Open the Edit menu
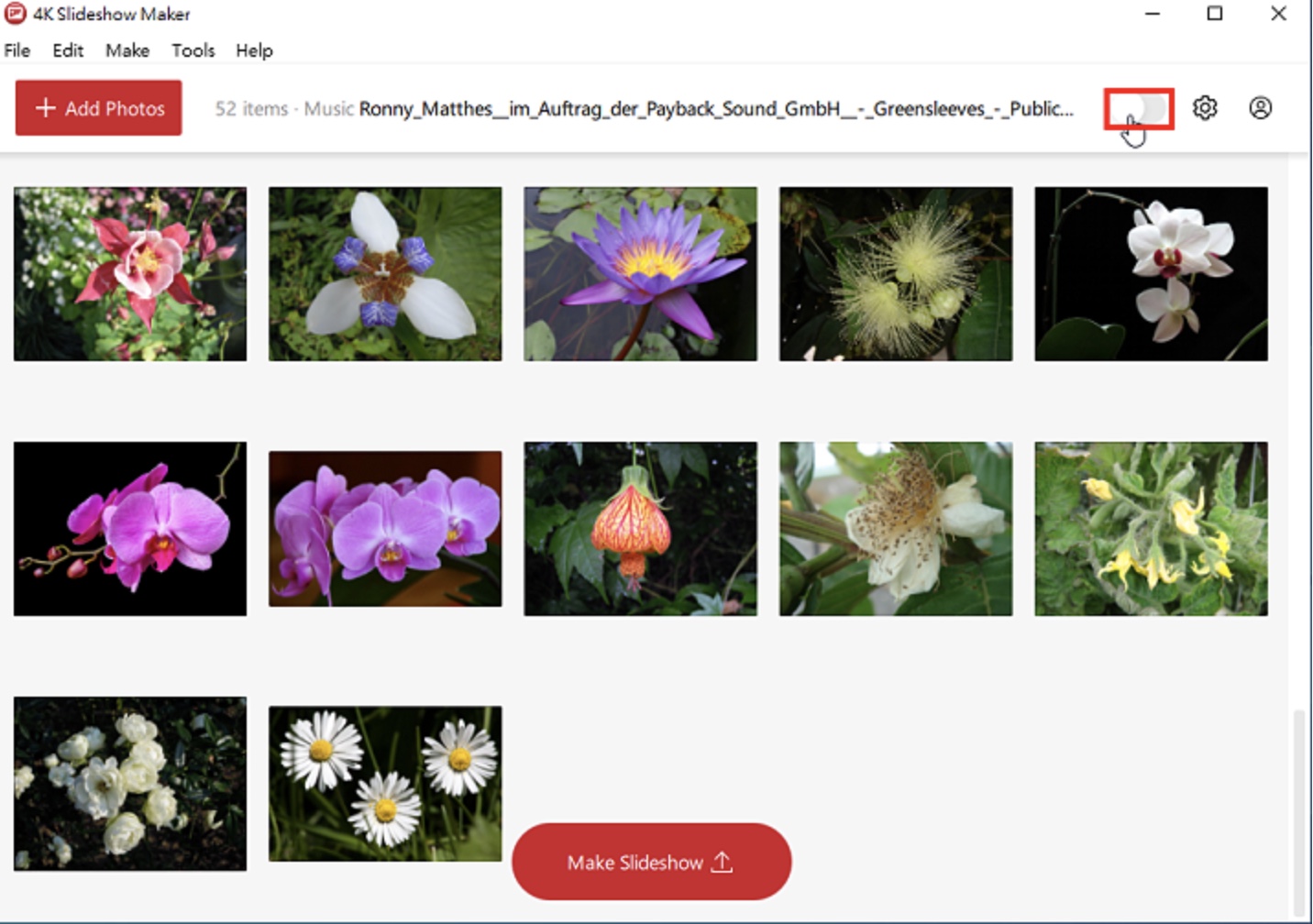This screenshot has width=1313, height=924. click(68, 50)
